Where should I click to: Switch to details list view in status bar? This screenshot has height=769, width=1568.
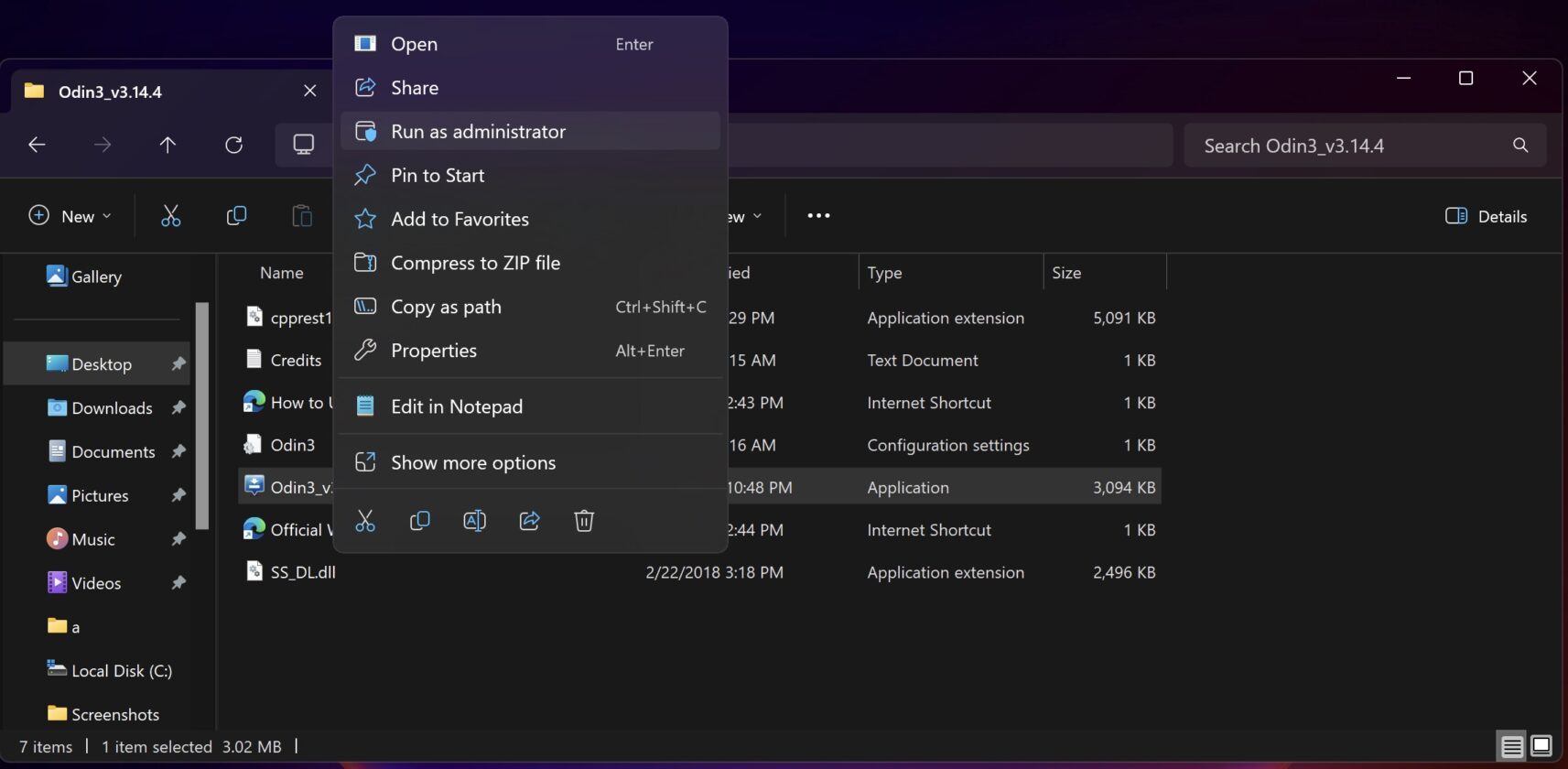[1512, 746]
